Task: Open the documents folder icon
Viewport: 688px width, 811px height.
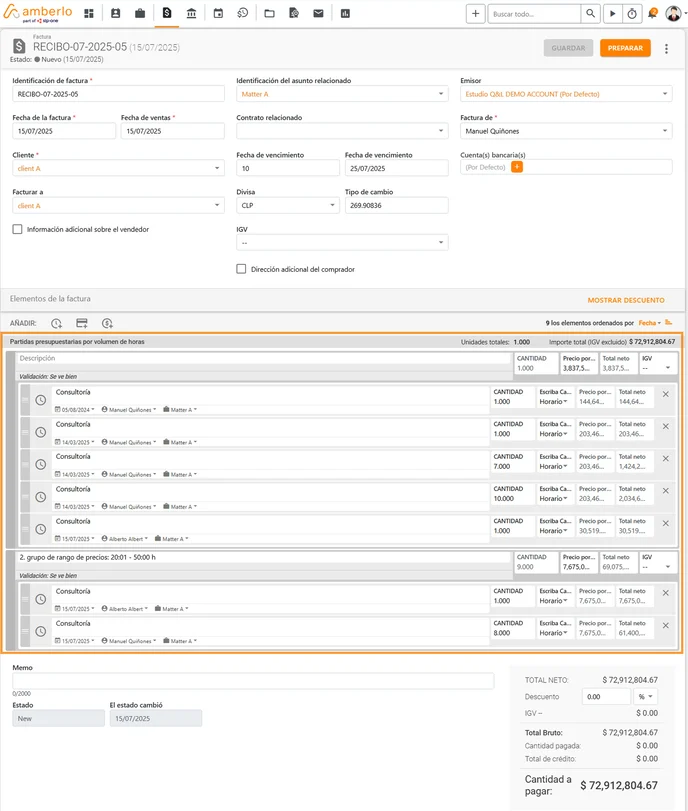Action: (x=270, y=13)
